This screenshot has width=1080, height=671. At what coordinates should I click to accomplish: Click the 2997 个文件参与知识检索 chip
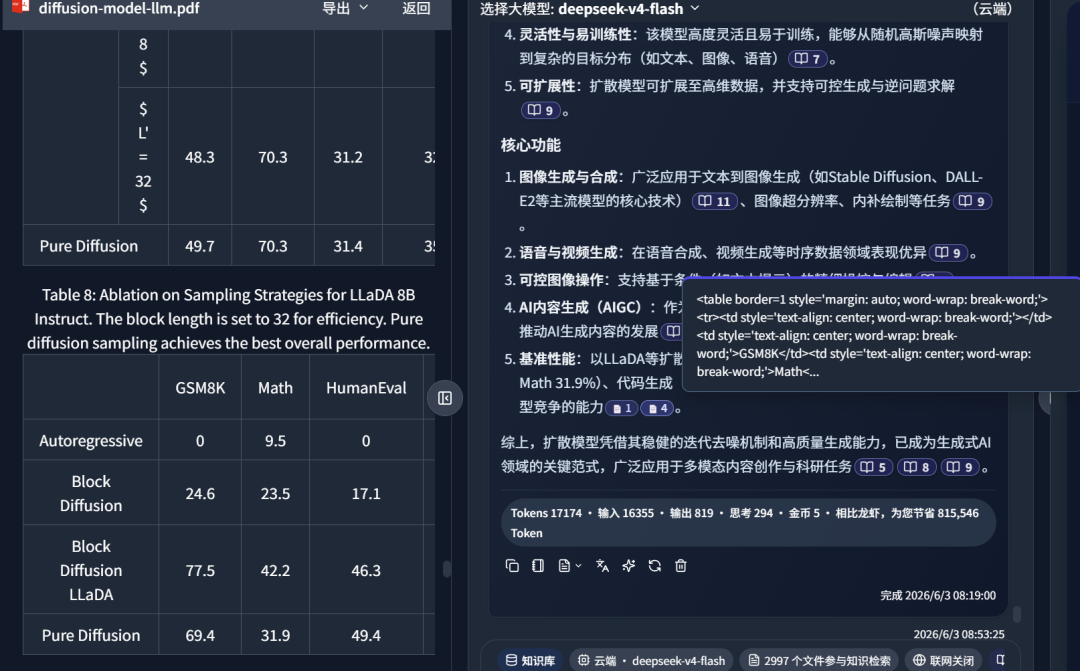pos(819,660)
